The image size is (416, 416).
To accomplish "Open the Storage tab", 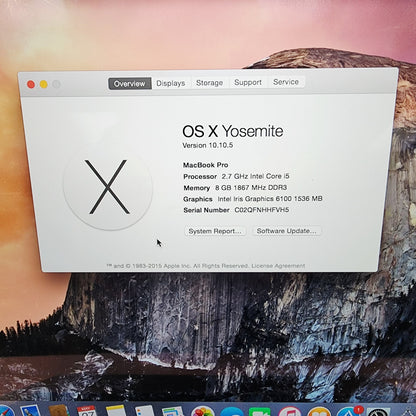I will tap(209, 83).
